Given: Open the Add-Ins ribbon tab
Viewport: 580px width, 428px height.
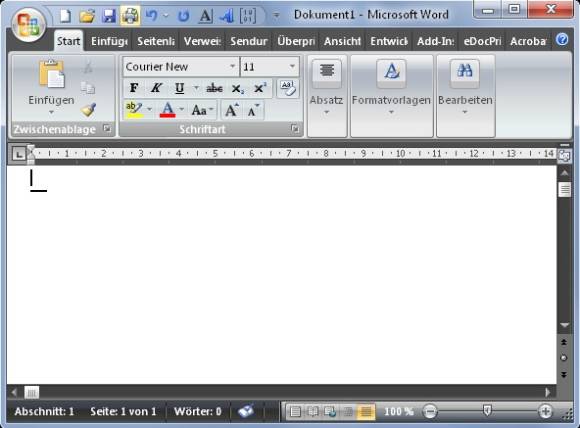Looking at the screenshot, I should point(435,41).
